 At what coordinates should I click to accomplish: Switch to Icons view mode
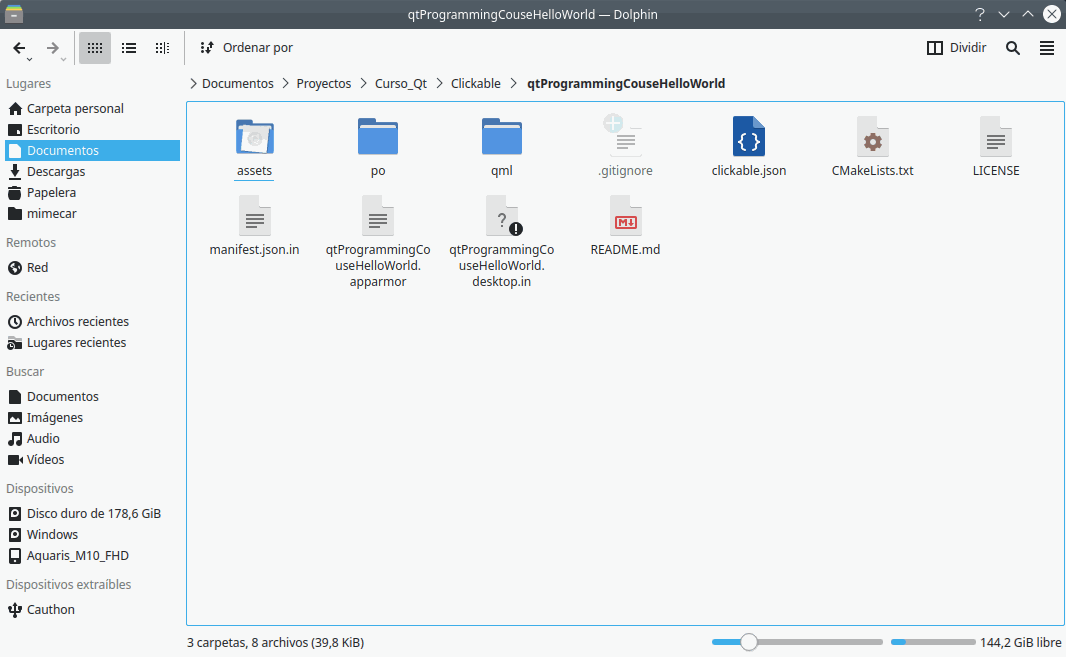pos(95,48)
